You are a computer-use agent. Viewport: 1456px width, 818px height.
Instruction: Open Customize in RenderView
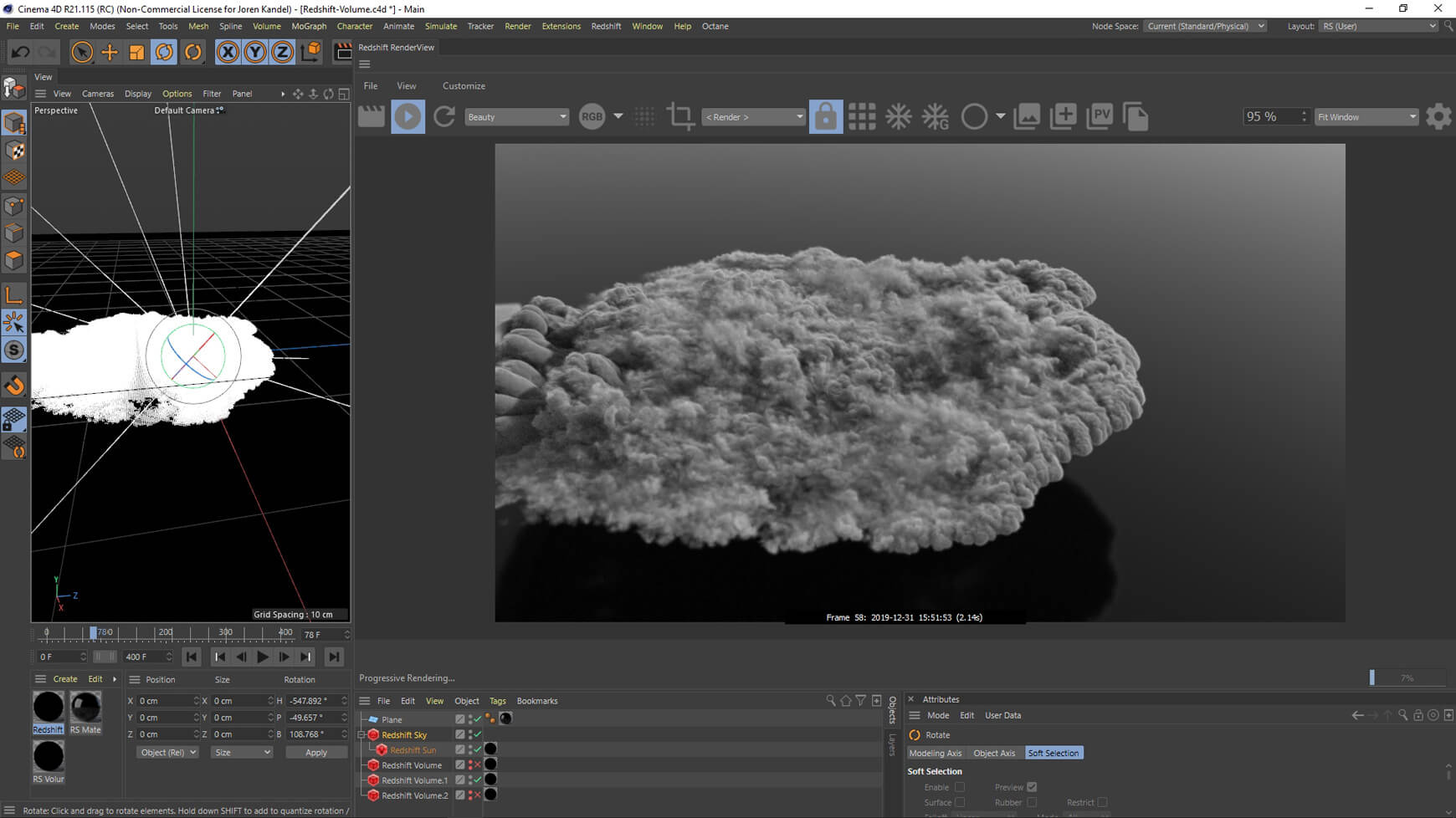[x=464, y=85]
